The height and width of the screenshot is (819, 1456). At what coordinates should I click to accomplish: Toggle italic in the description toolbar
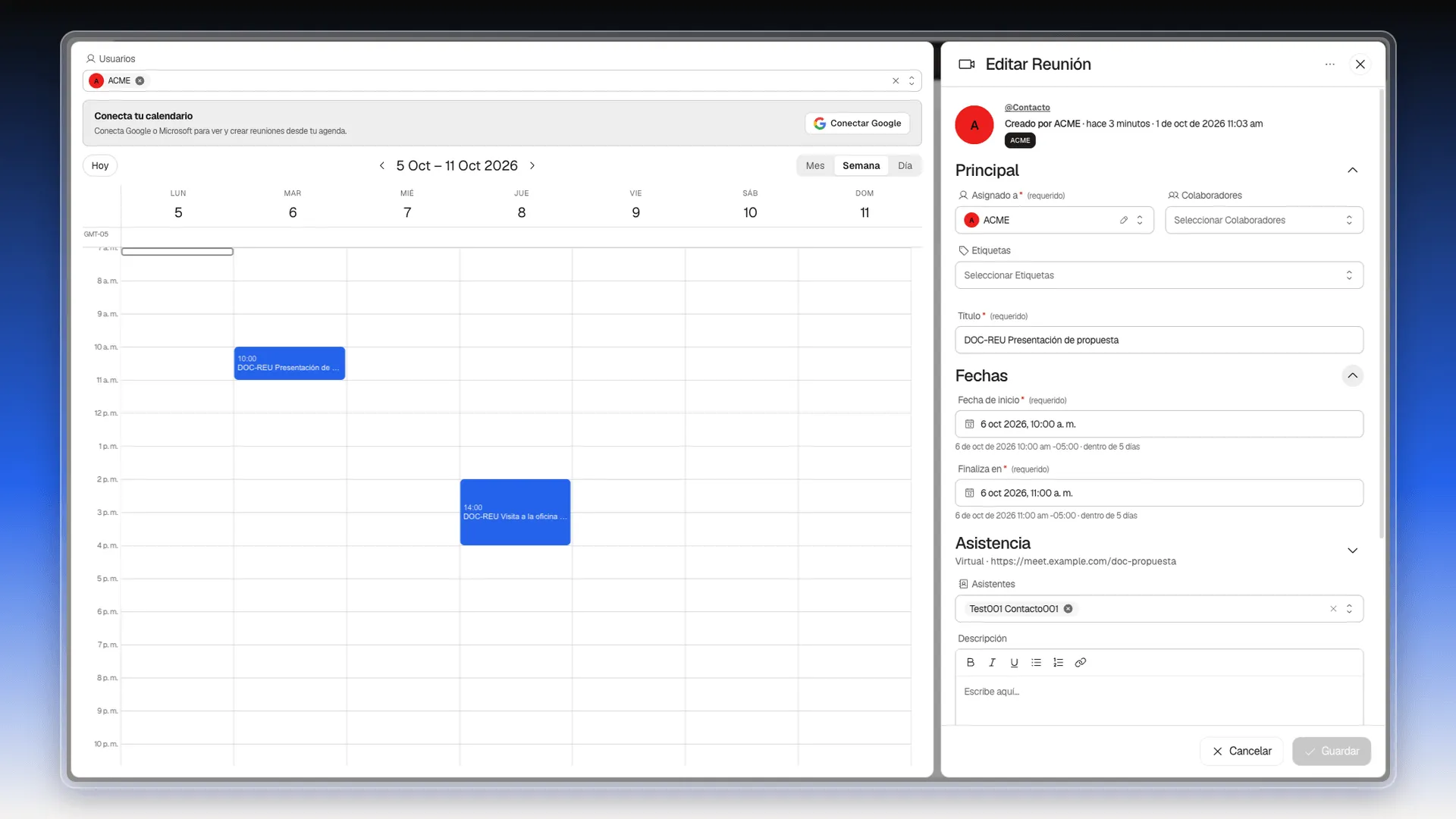992,662
